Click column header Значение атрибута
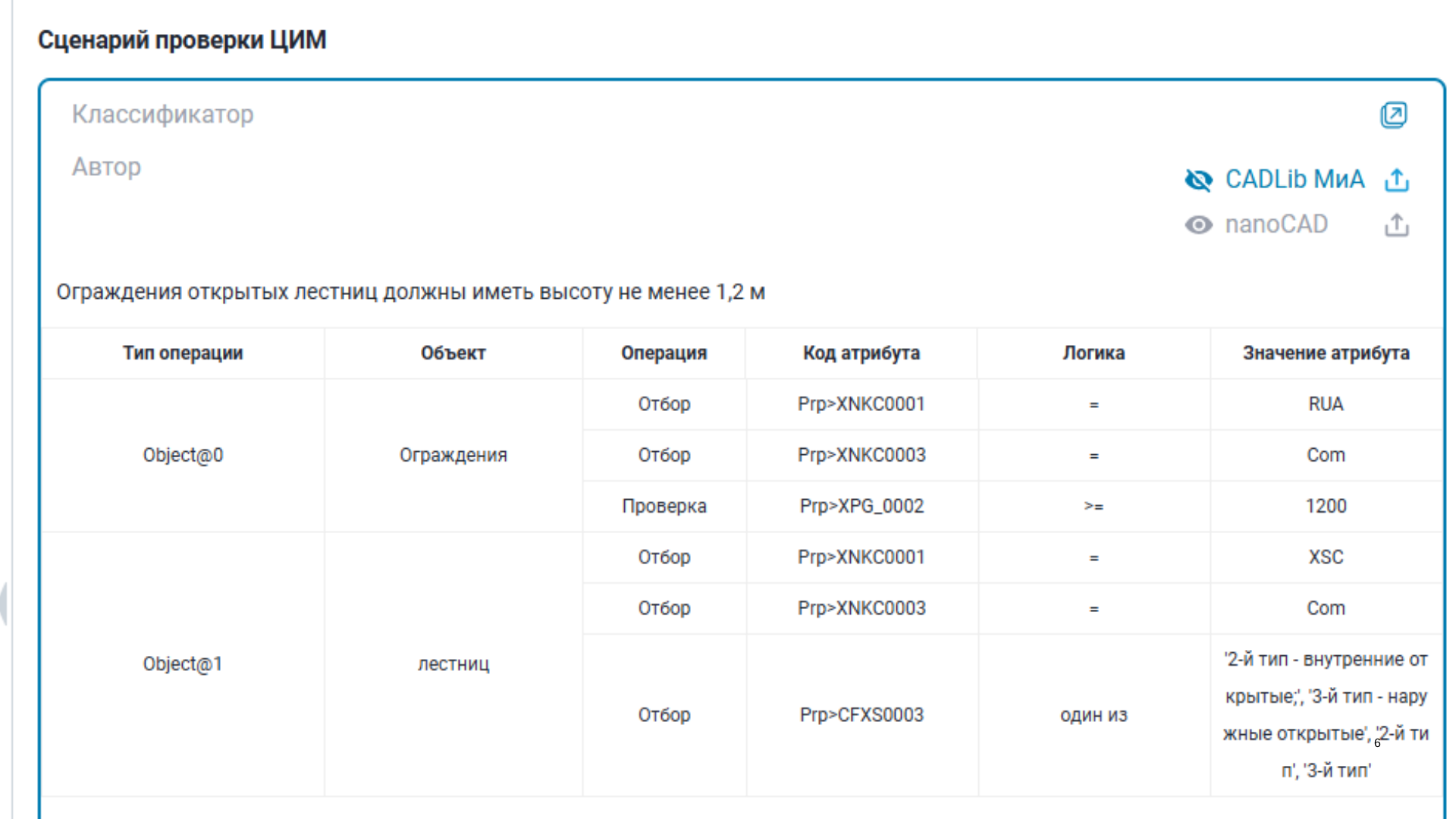 [x=1326, y=353]
